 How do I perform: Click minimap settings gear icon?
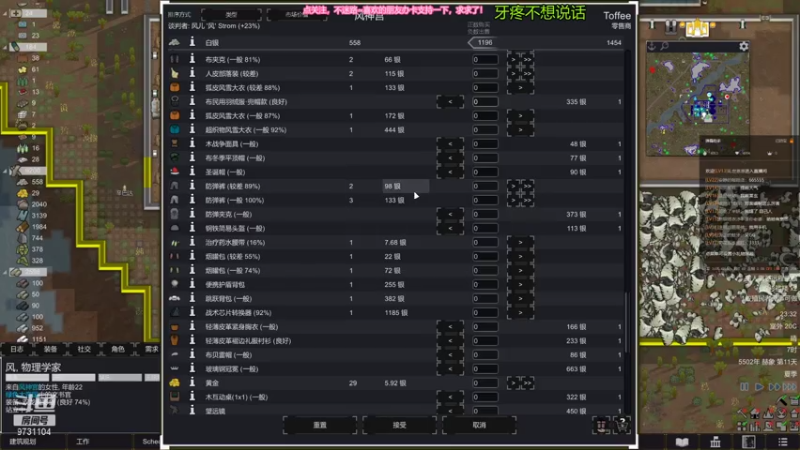point(743,46)
